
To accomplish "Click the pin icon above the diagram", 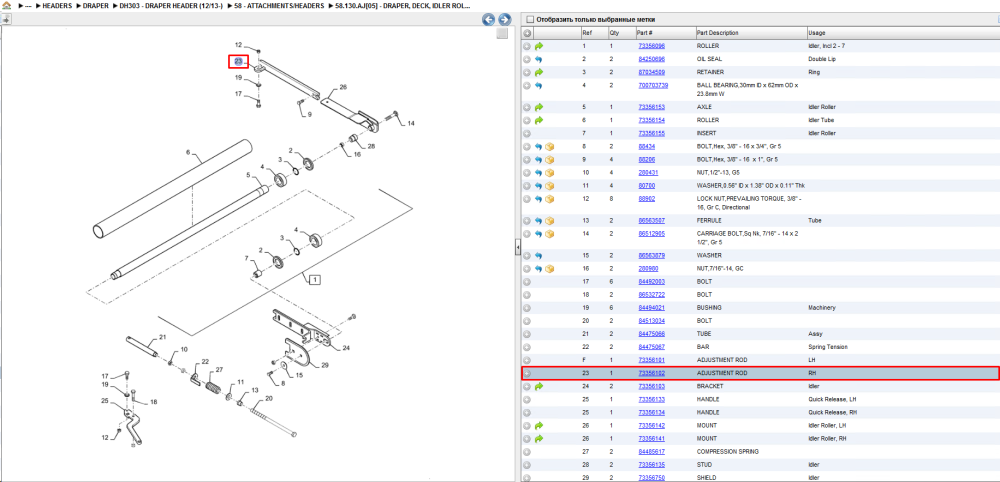I will [6, 19].
